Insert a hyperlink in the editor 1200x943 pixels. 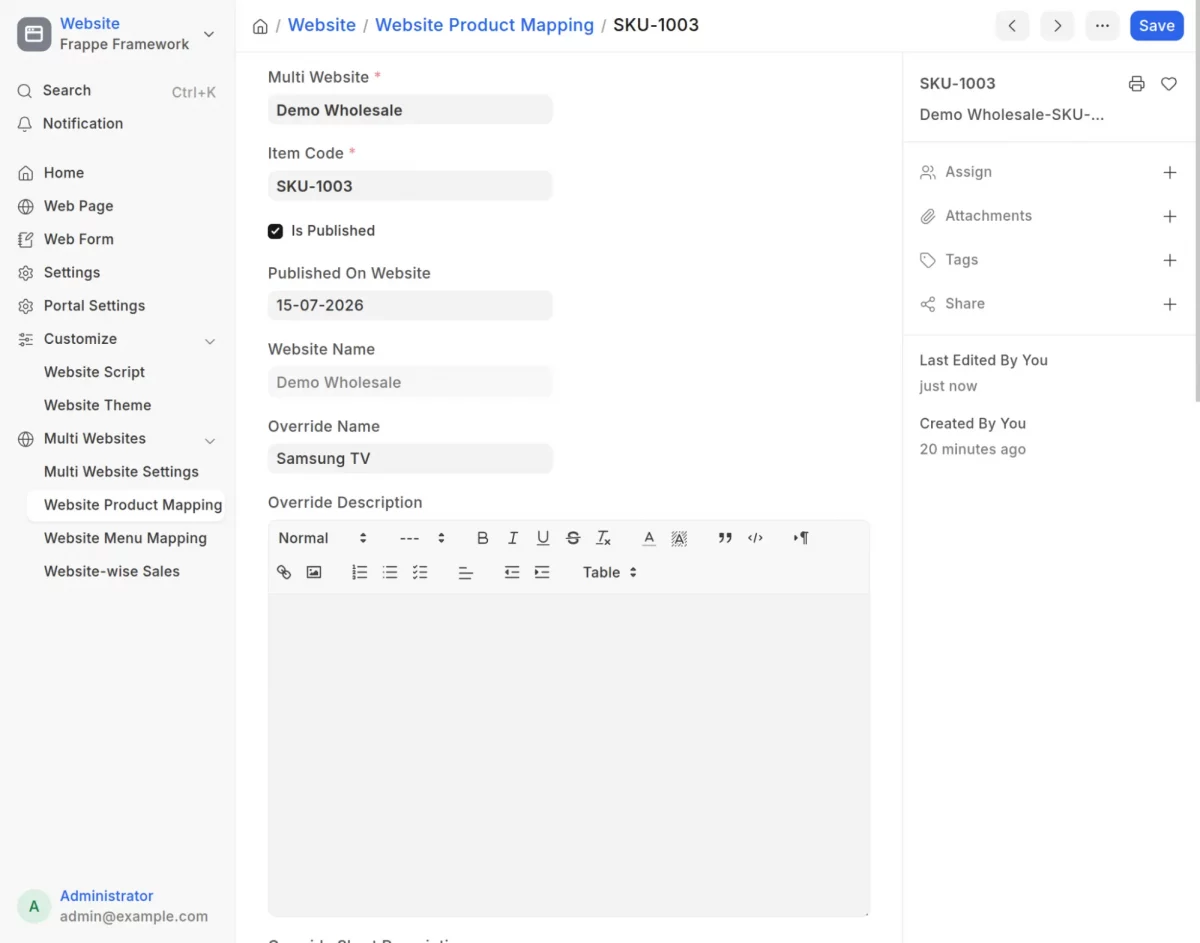(284, 572)
